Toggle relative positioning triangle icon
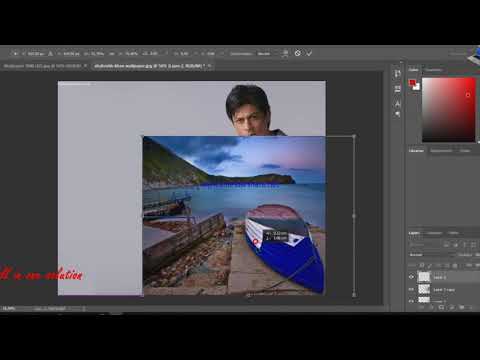 pyautogui.click(x=50, y=53)
